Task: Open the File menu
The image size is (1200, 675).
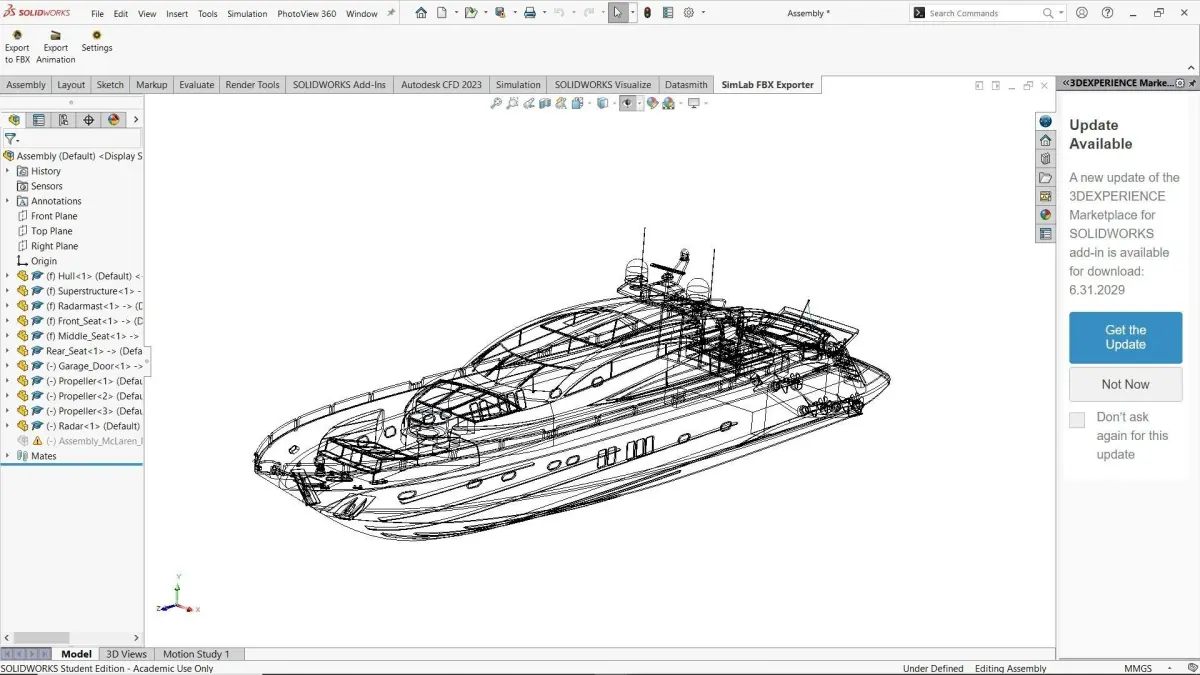Action: coord(97,14)
